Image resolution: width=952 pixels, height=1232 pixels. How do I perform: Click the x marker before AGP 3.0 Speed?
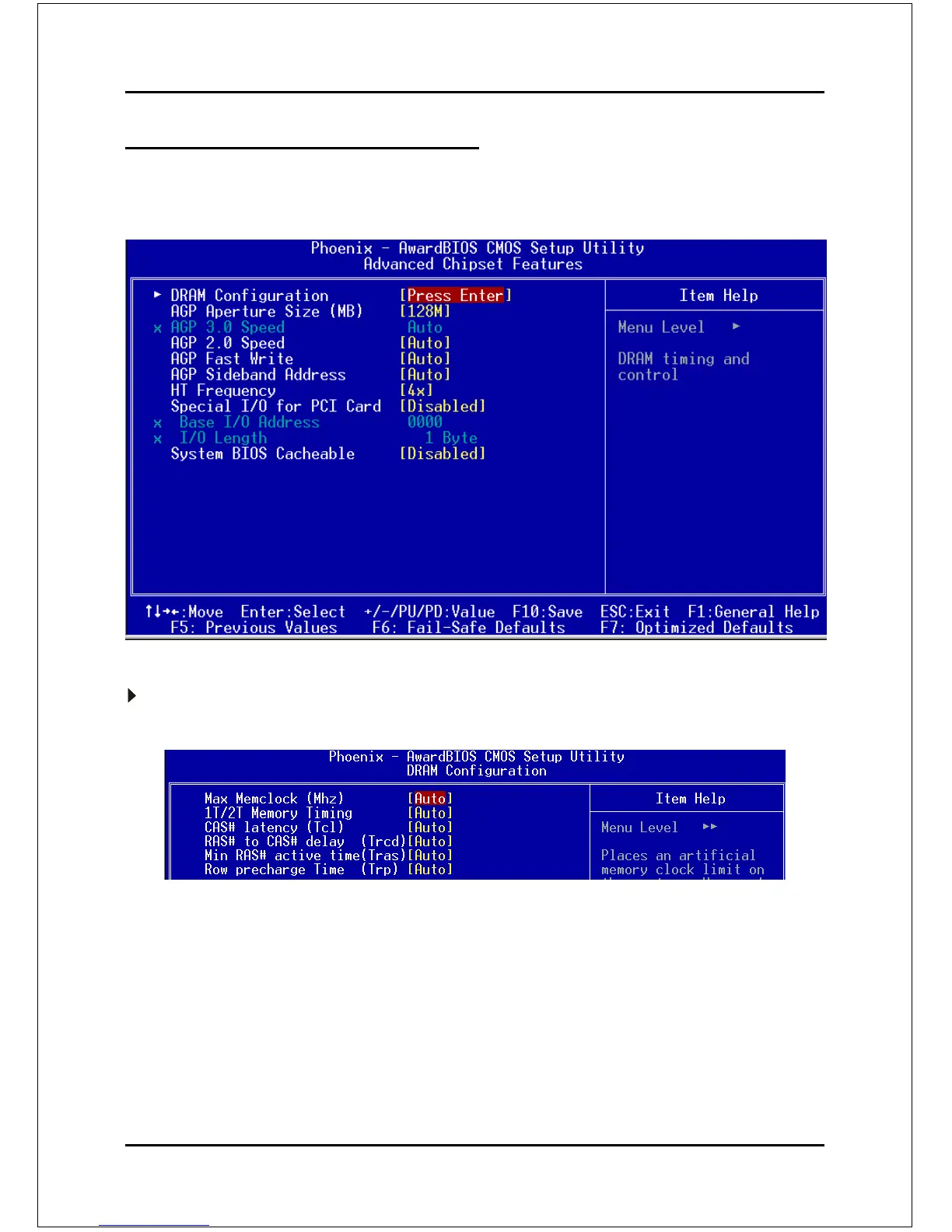[x=158, y=329]
